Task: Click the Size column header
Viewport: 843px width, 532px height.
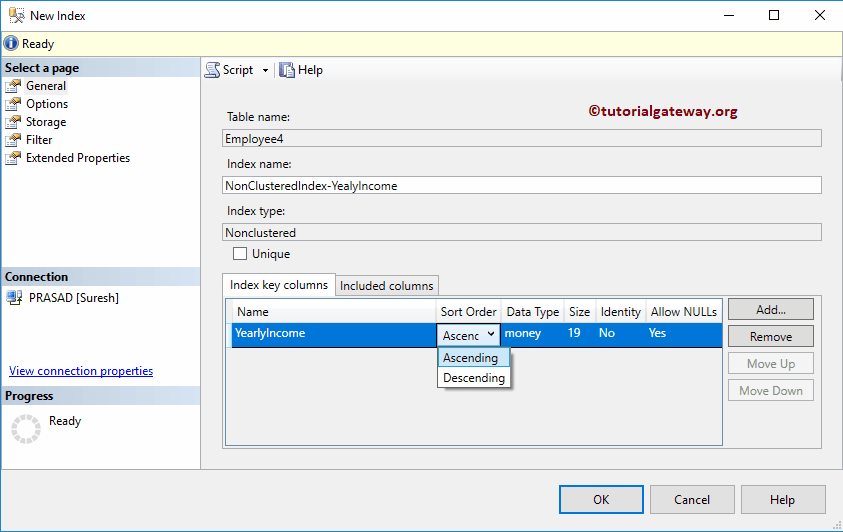Action: pyautogui.click(x=580, y=312)
